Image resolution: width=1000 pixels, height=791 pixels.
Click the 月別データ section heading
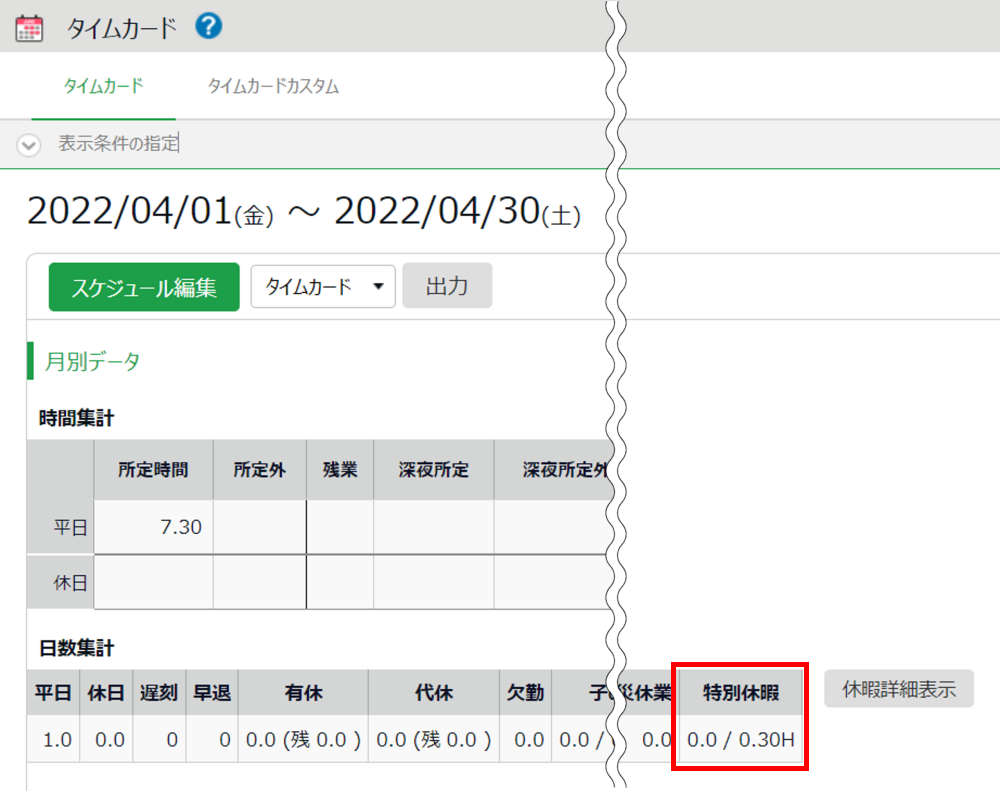tap(92, 361)
